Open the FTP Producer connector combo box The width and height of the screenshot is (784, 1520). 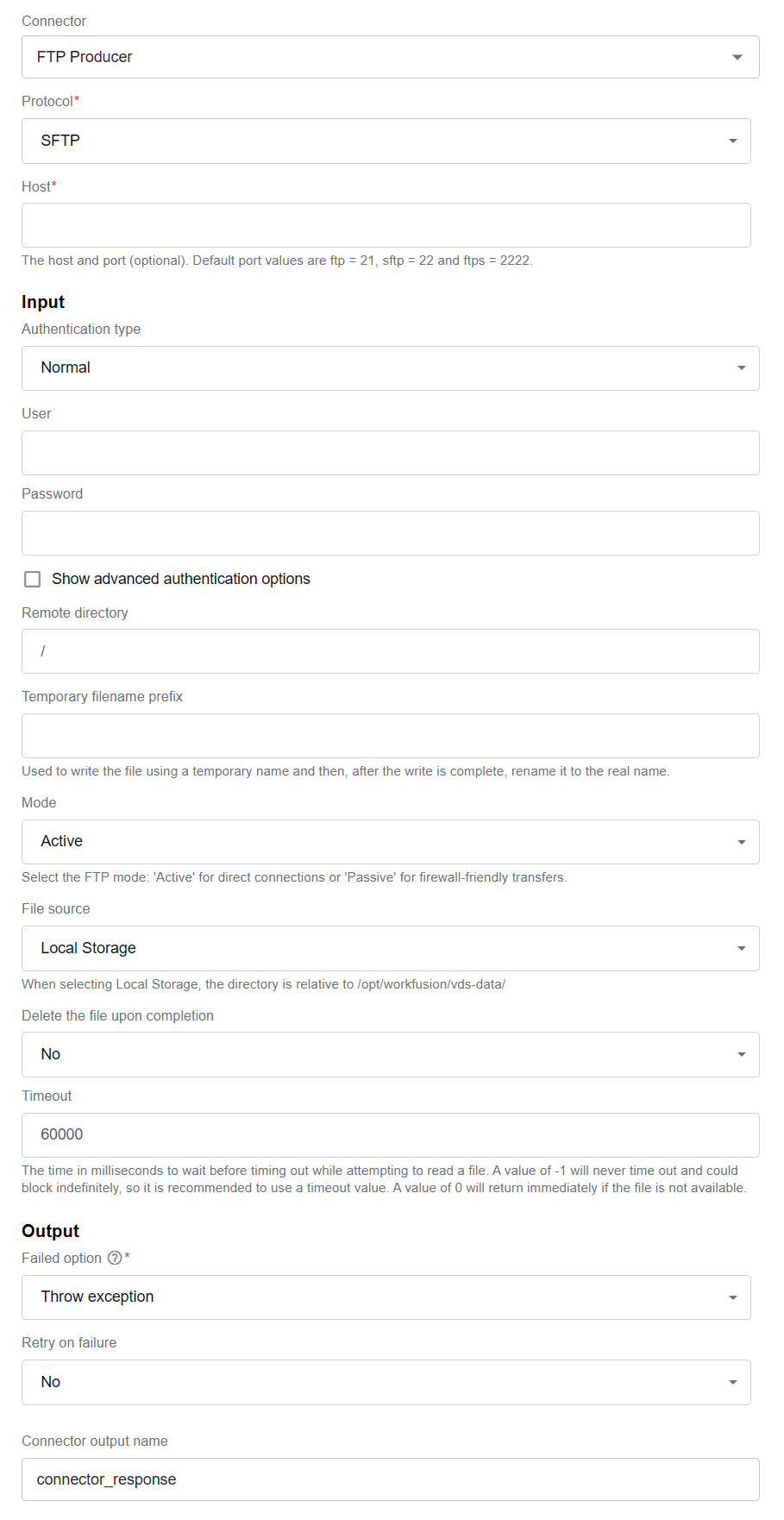click(391, 57)
